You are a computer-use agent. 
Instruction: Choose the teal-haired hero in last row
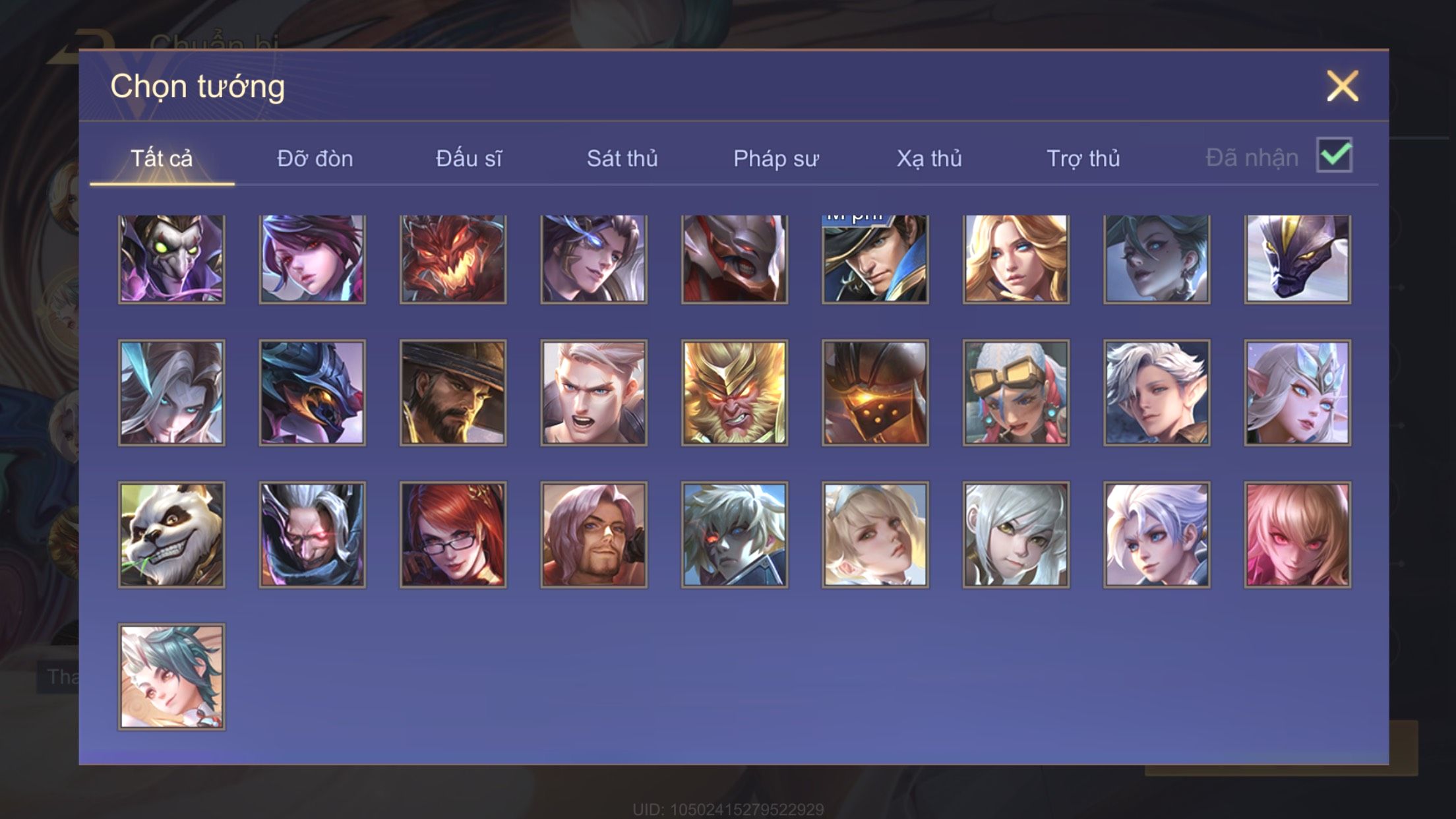(171, 677)
